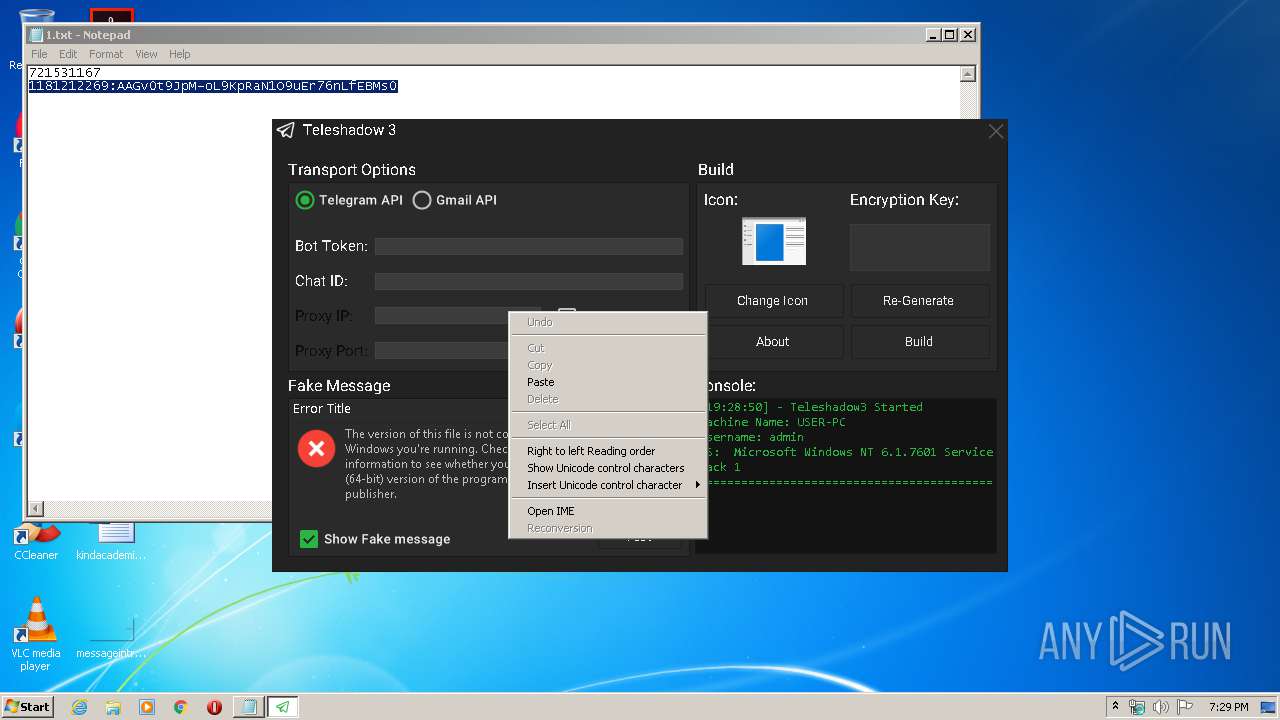Select Gmail API transport option
This screenshot has height=720, width=1280.
(x=454, y=200)
